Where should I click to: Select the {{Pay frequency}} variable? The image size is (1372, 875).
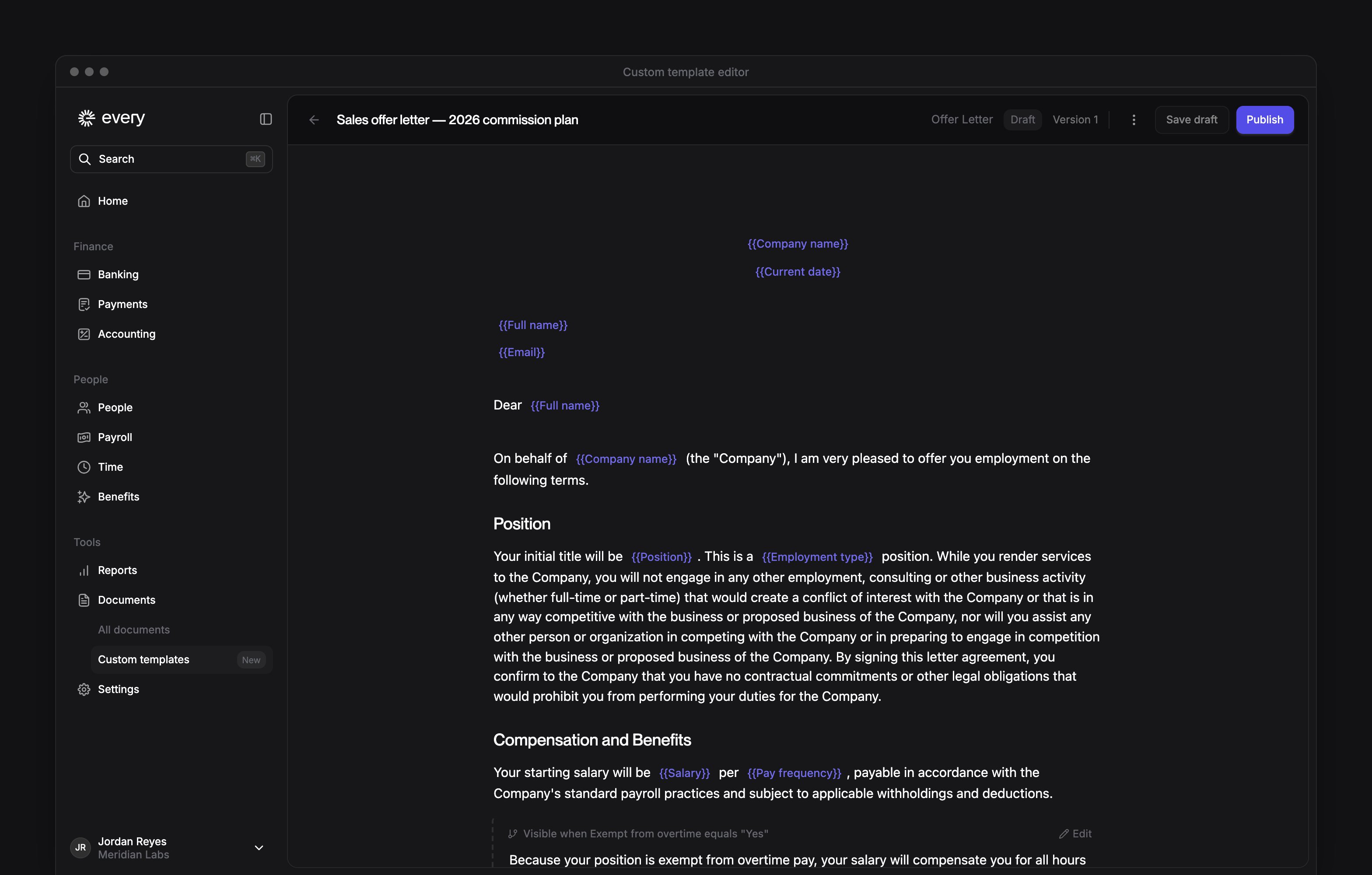point(794,773)
